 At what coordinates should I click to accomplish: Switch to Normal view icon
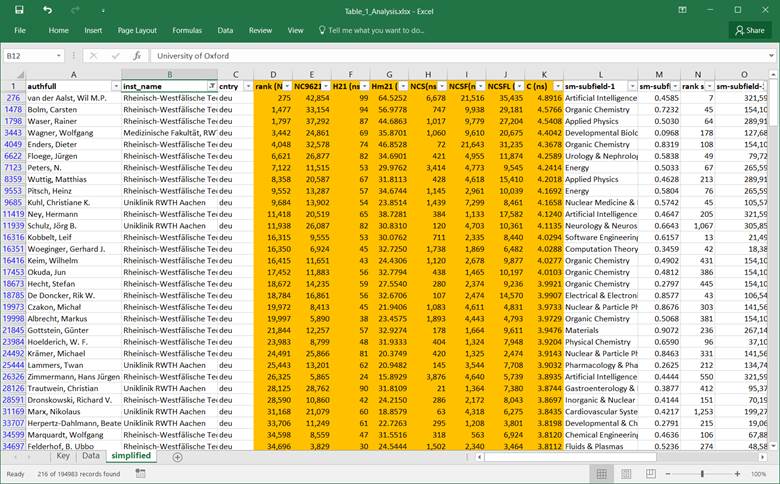pos(601,474)
